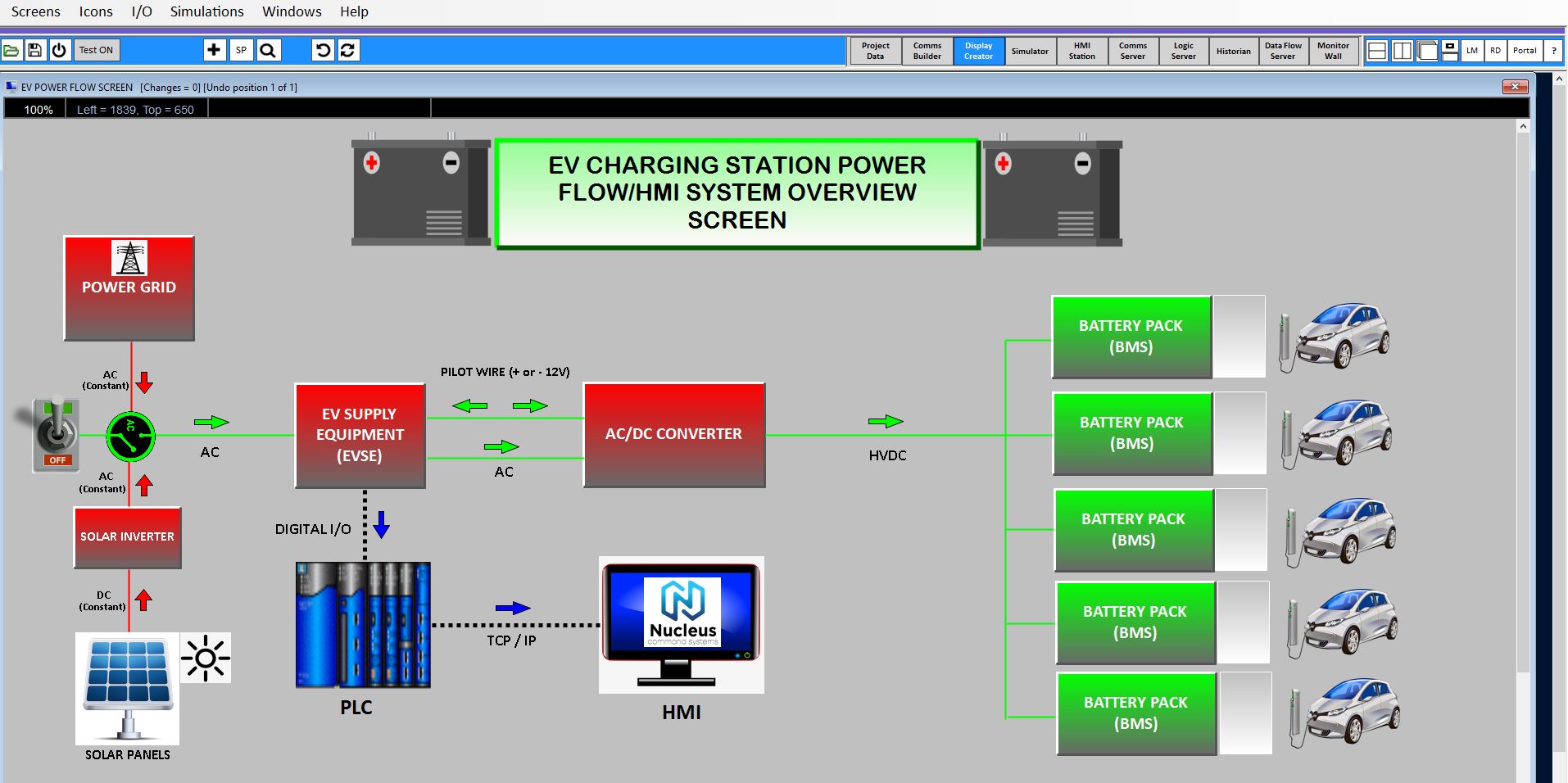The height and width of the screenshot is (783, 1568).
Task: Click the 100% zoom level indicator
Action: coord(37,108)
